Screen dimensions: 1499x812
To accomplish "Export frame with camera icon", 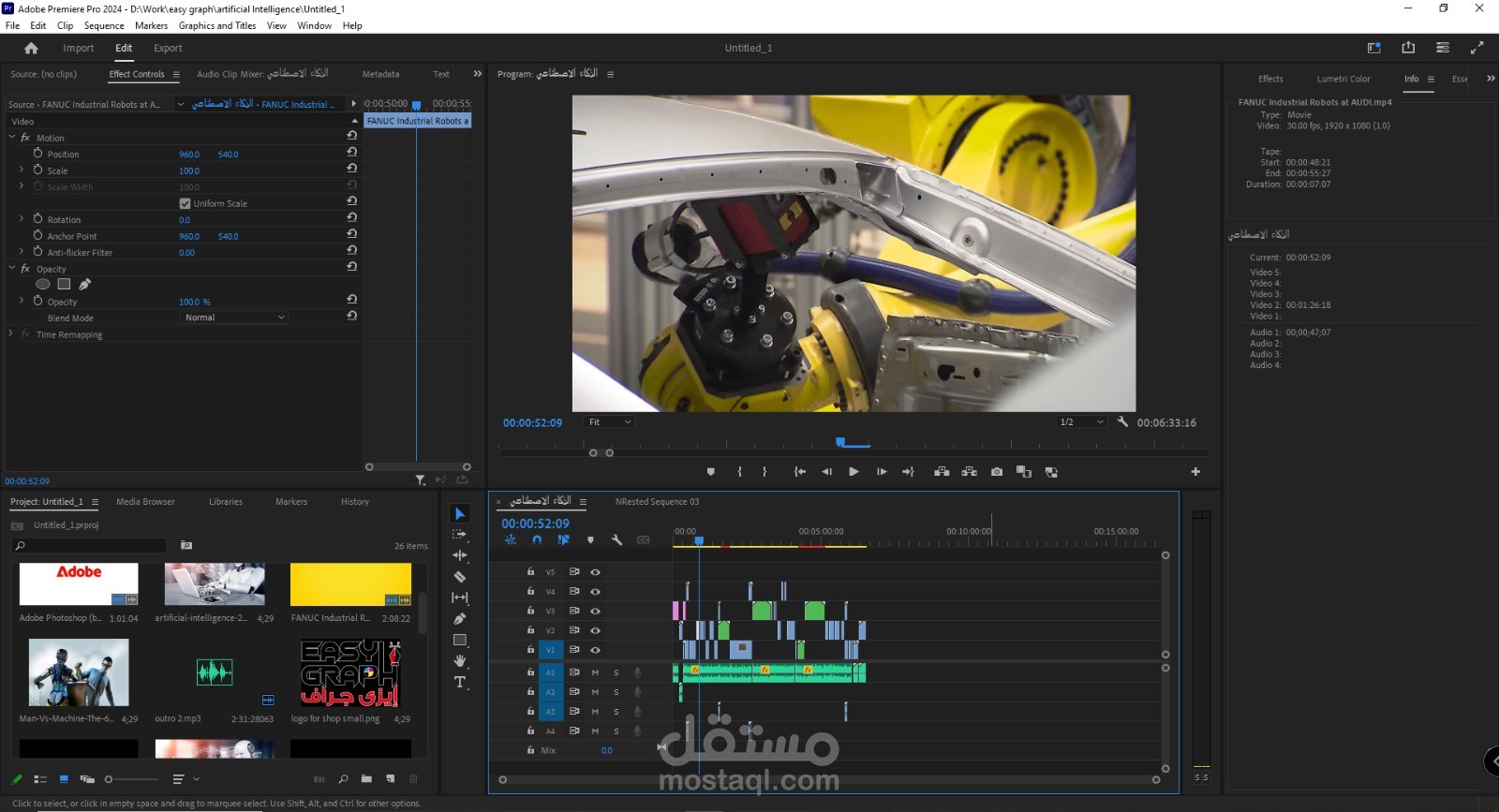I will 997,472.
